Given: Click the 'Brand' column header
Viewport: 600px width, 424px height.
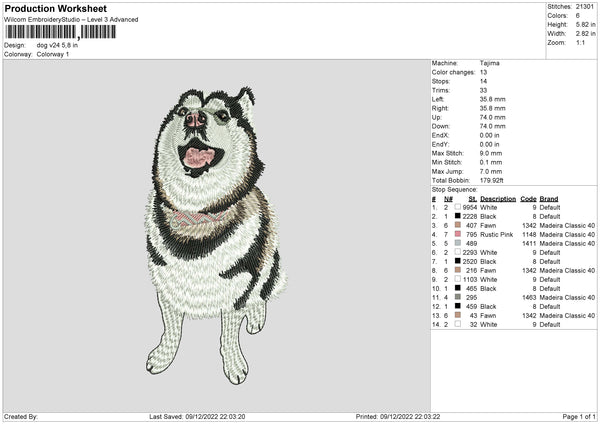Looking at the screenshot, I should 549,199.
